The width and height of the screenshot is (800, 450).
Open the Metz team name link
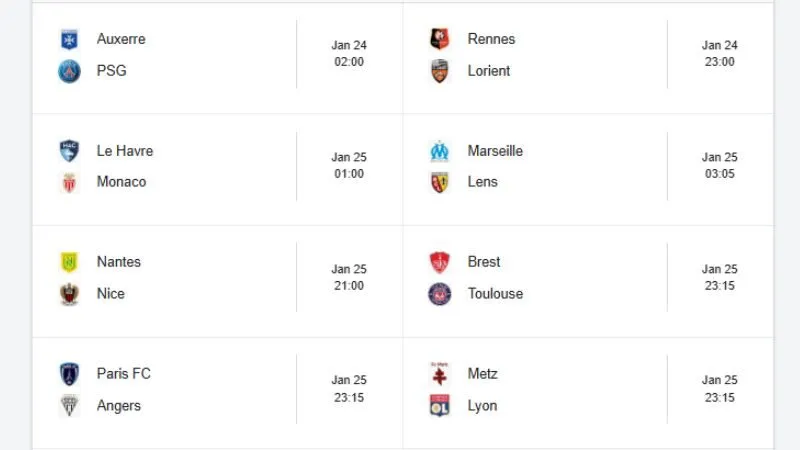click(x=482, y=374)
